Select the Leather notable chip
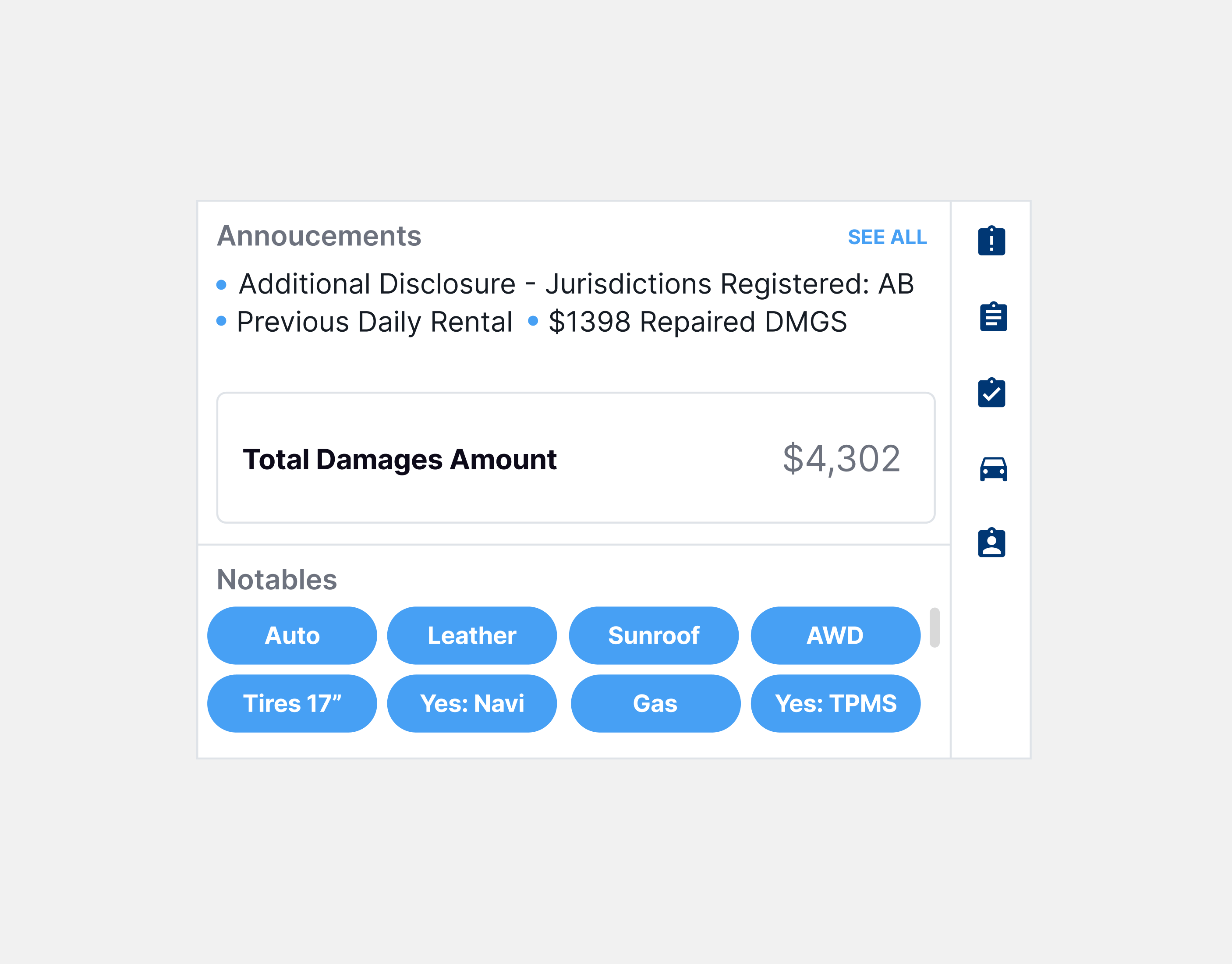 click(472, 635)
